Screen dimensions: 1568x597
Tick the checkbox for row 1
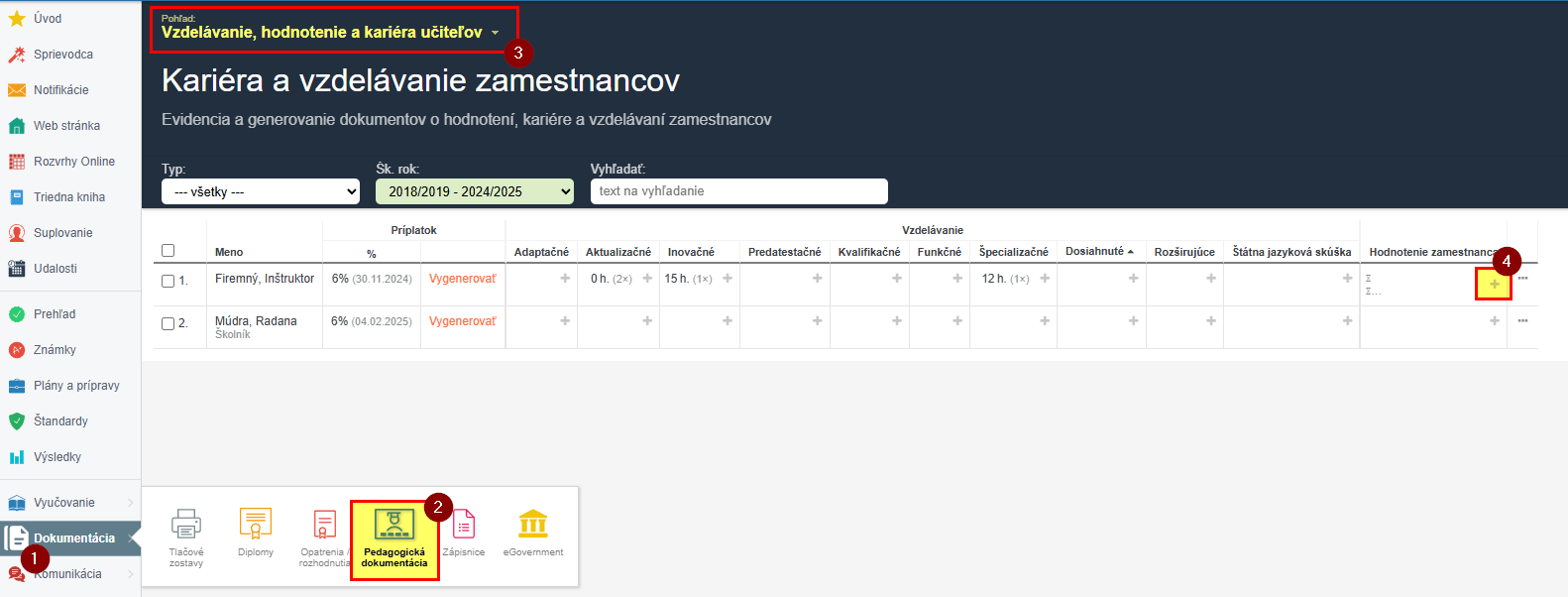168,282
